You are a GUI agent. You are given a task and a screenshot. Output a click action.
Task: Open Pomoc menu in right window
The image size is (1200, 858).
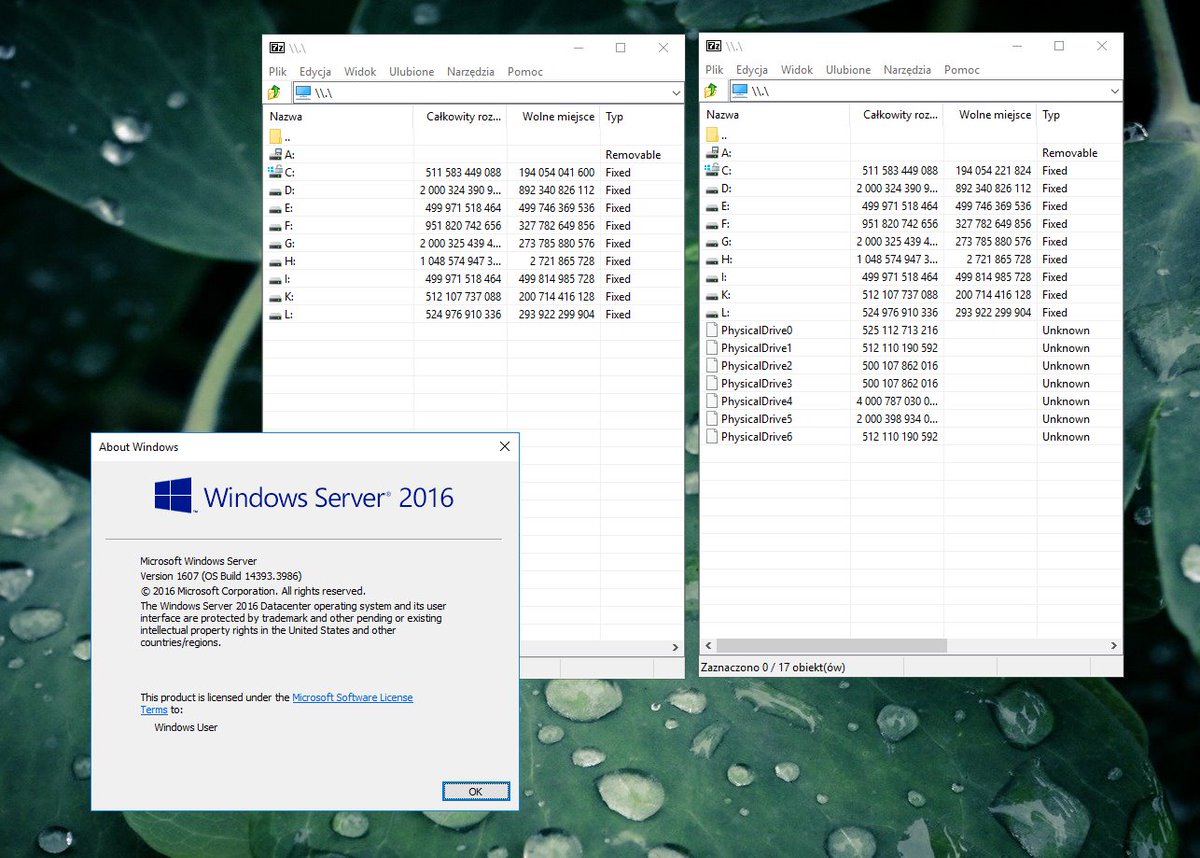962,70
